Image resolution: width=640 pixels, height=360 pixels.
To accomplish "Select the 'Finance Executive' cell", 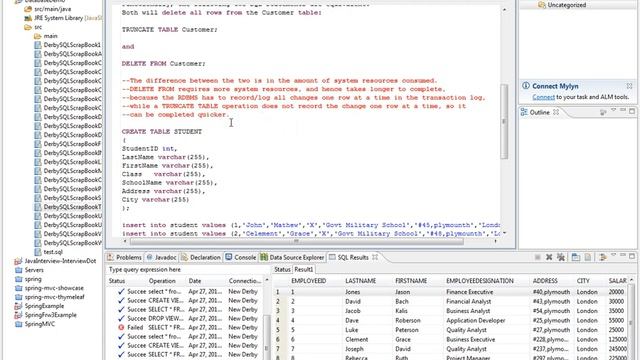I will click(x=469, y=292).
